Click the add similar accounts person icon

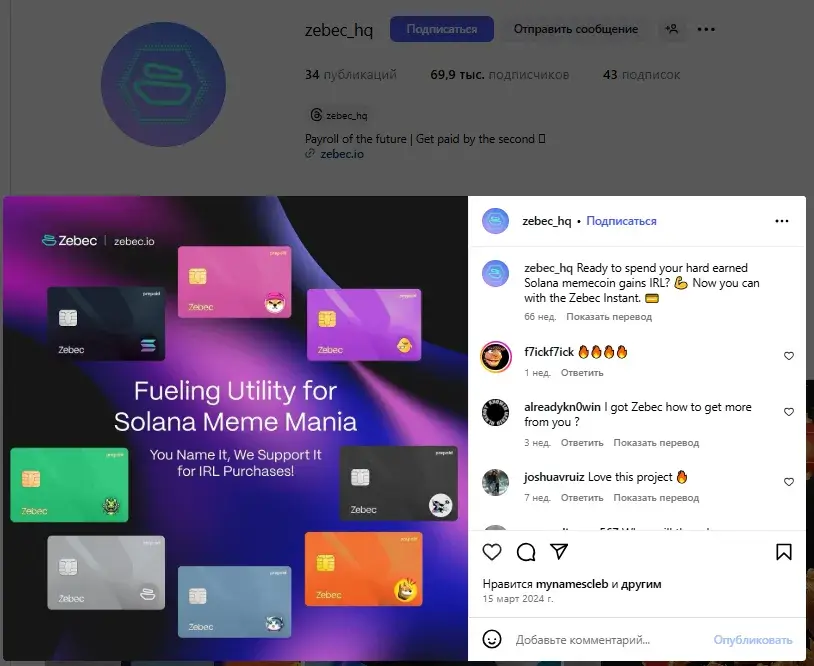pyautogui.click(x=671, y=29)
